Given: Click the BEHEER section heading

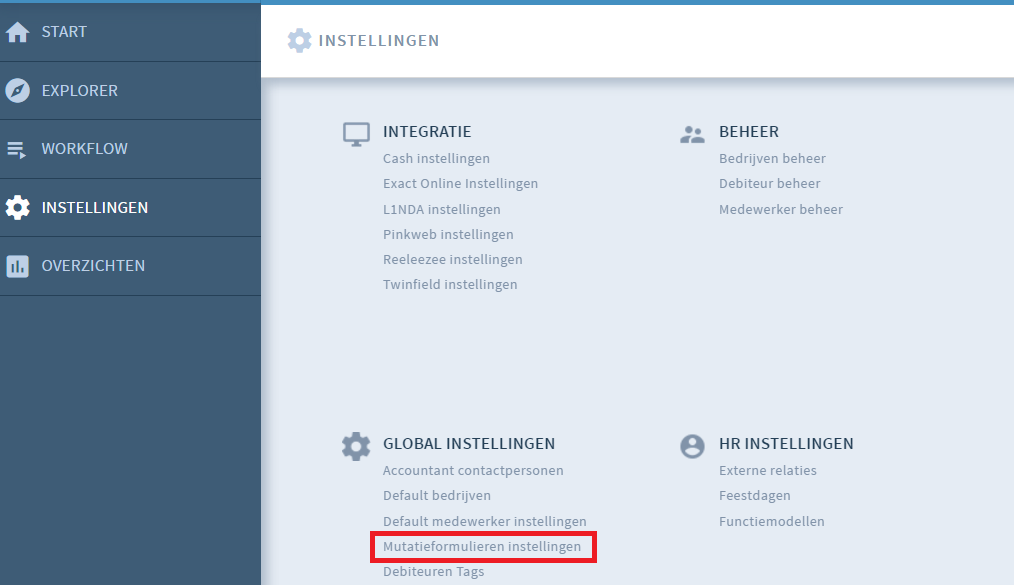Looking at the screenshot, I should (x=749, y=132).
